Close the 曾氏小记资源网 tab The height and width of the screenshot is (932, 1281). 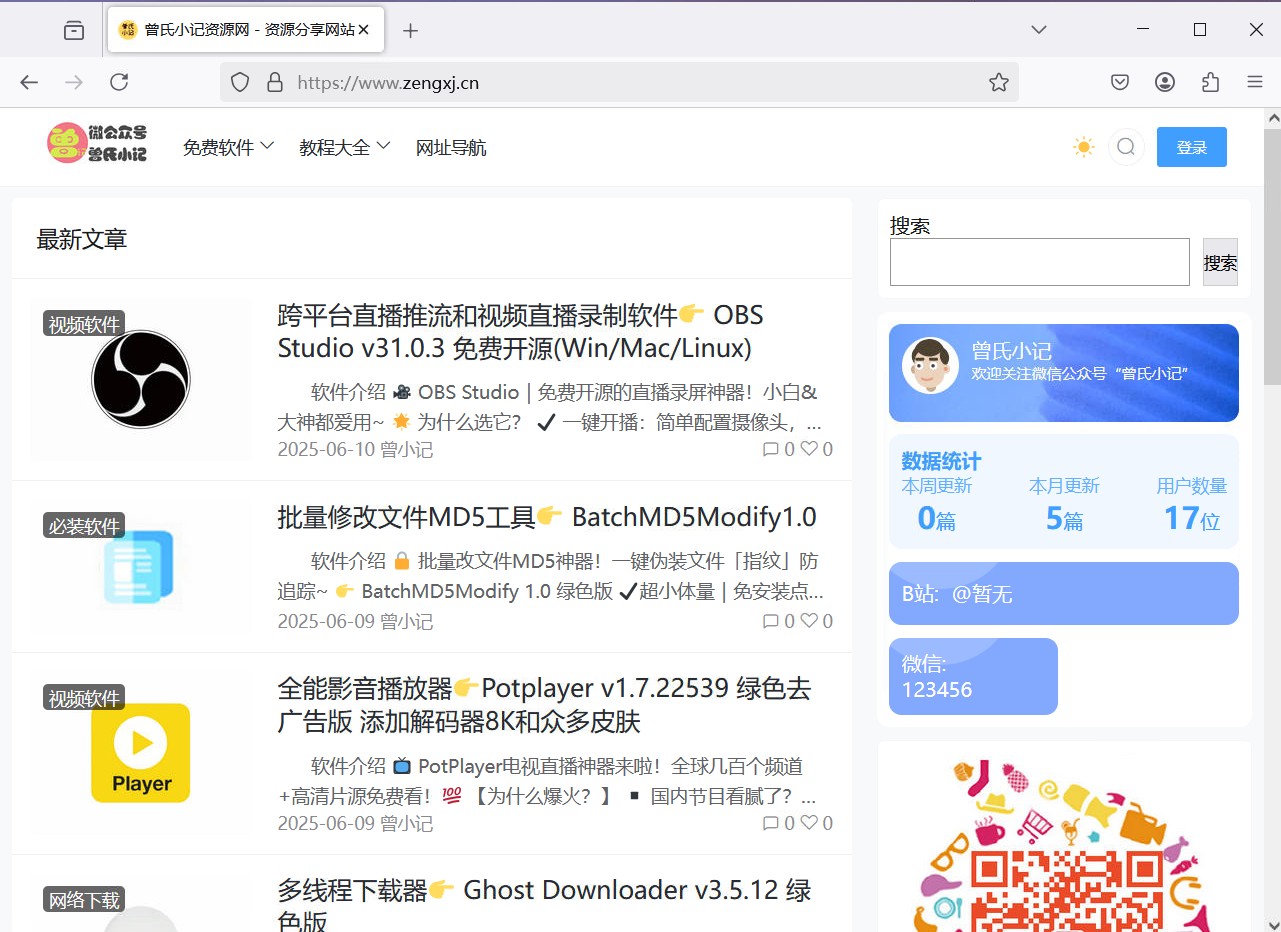(x=364, y=30)
